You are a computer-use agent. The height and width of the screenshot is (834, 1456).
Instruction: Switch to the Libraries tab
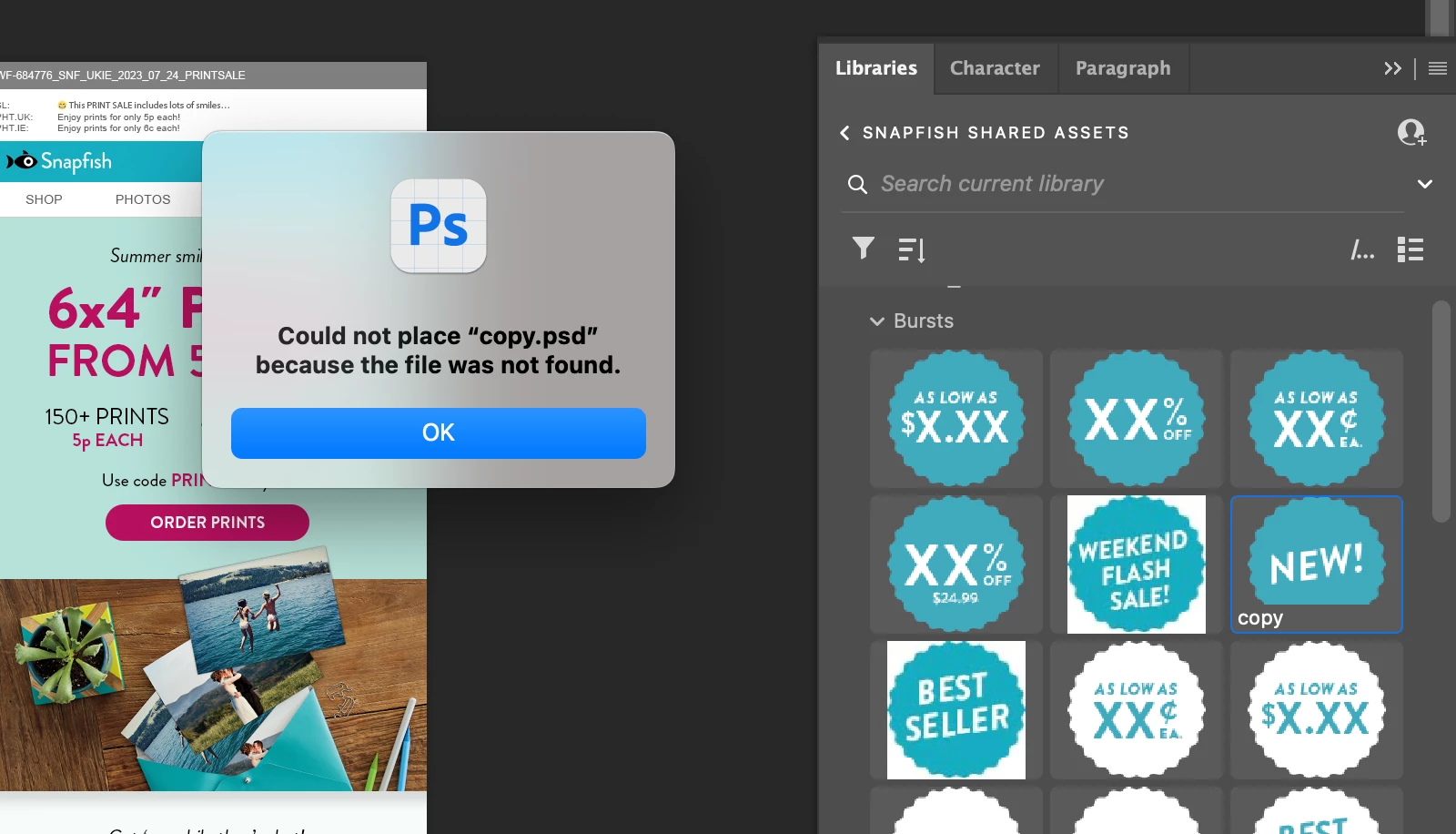pyautogui.click(x=876, y=68)
